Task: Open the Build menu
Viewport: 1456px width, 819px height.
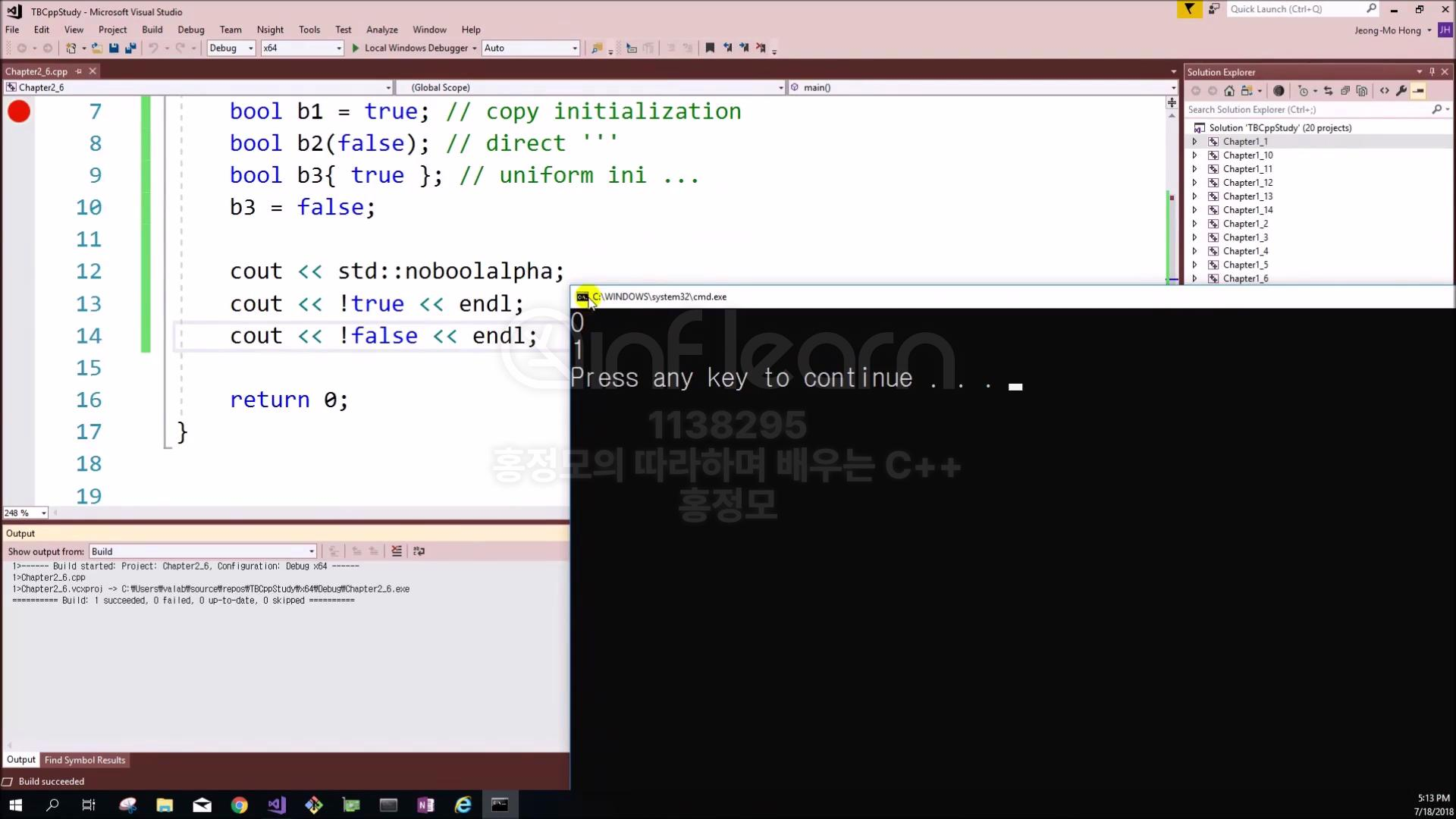Action: 152,30
